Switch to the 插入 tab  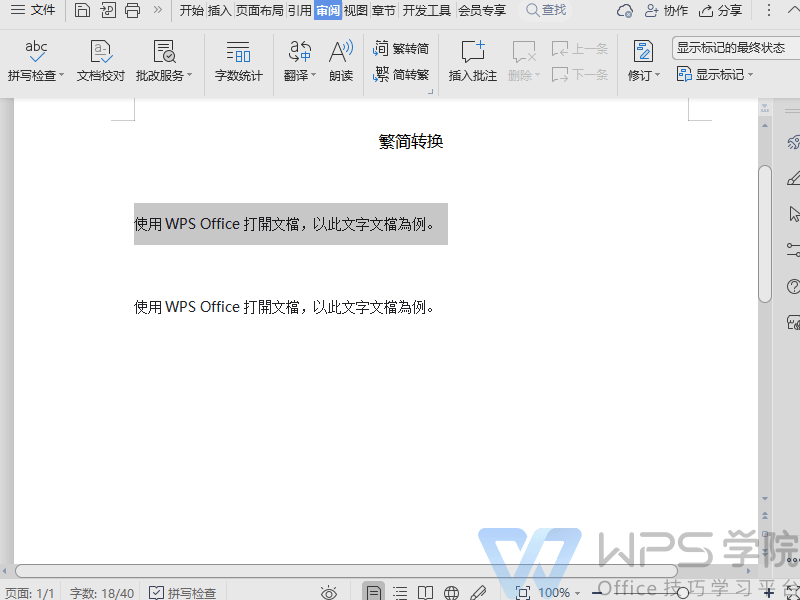coord(220,10)
